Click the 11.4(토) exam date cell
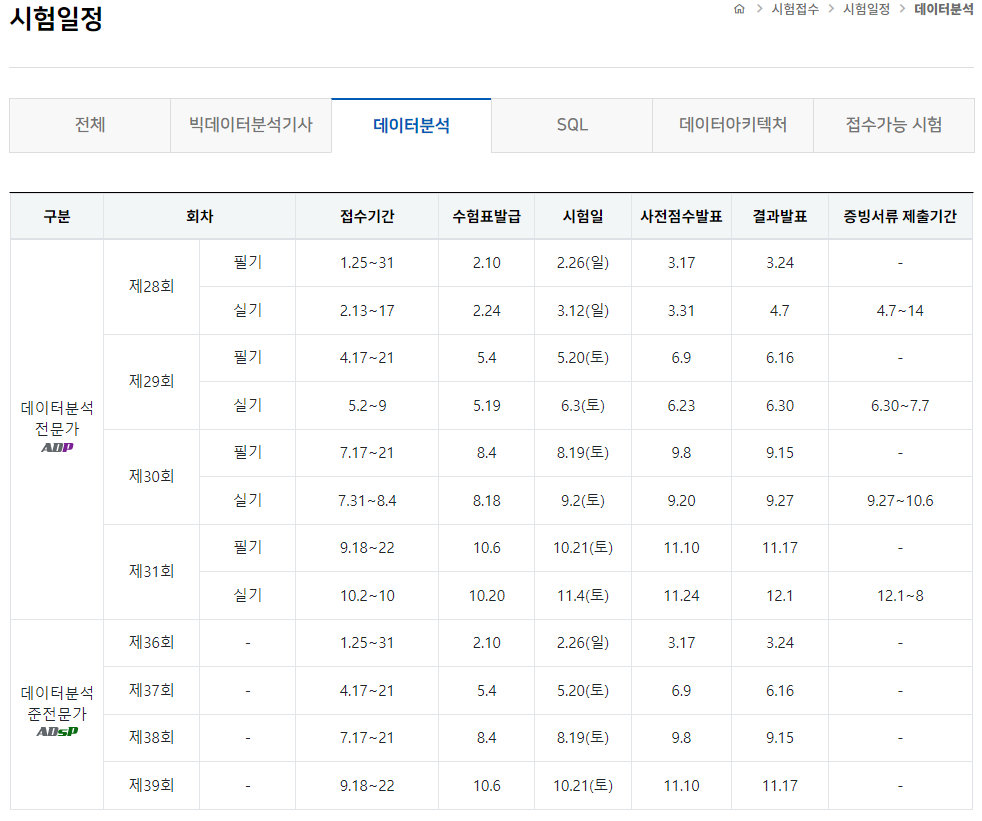 [x=583, y=596]
